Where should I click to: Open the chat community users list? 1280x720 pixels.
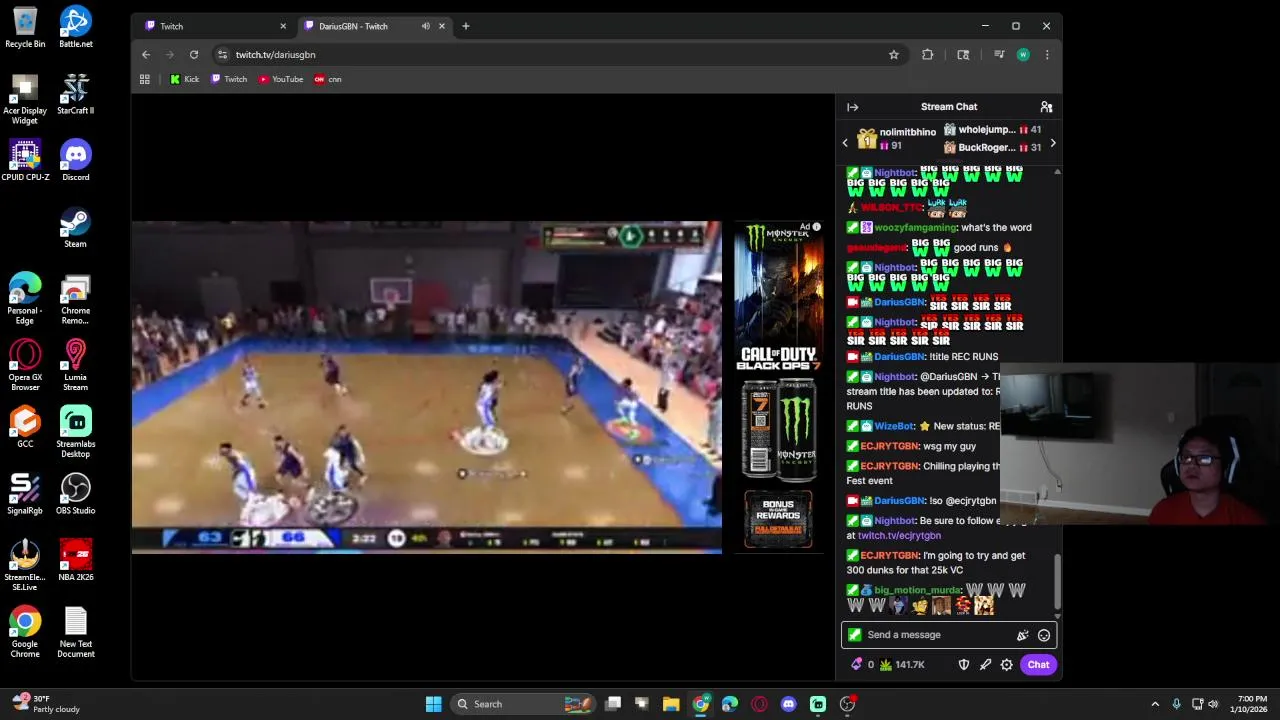(1046, 107)
